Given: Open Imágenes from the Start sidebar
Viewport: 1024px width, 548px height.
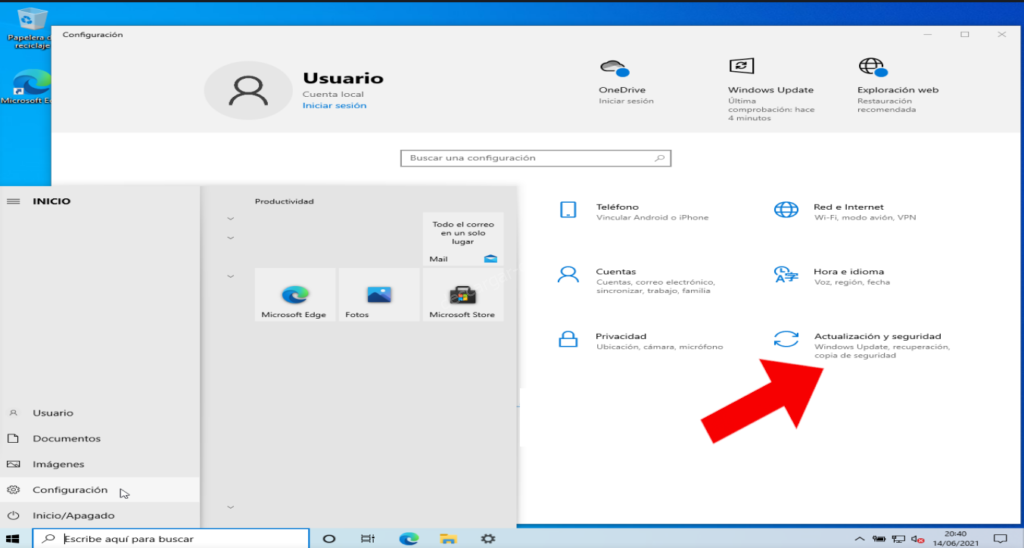Looking at the screenshot, I should point(100,464).
